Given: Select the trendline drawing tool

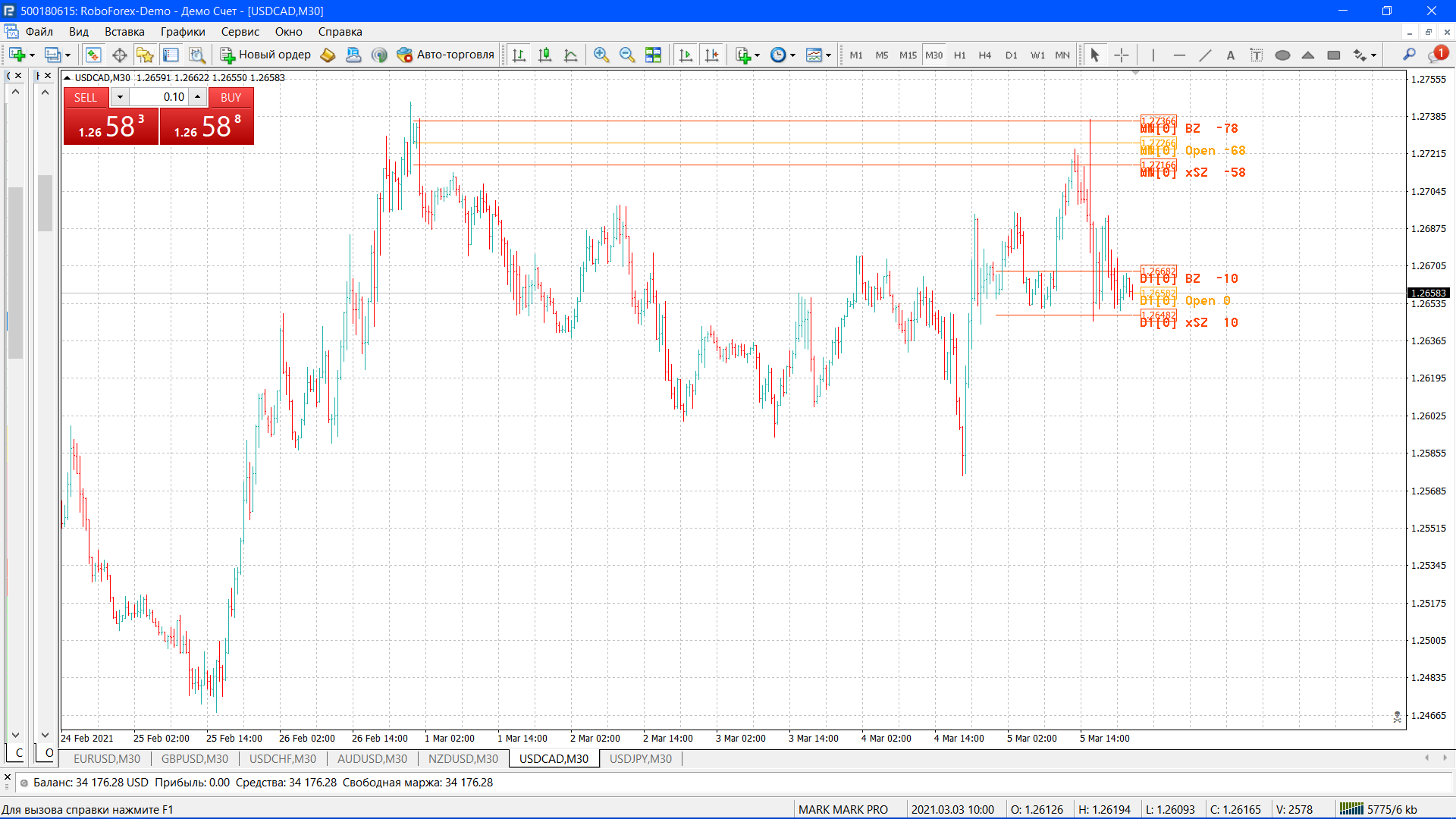Looking at the screenshot, I should 1204,55.
